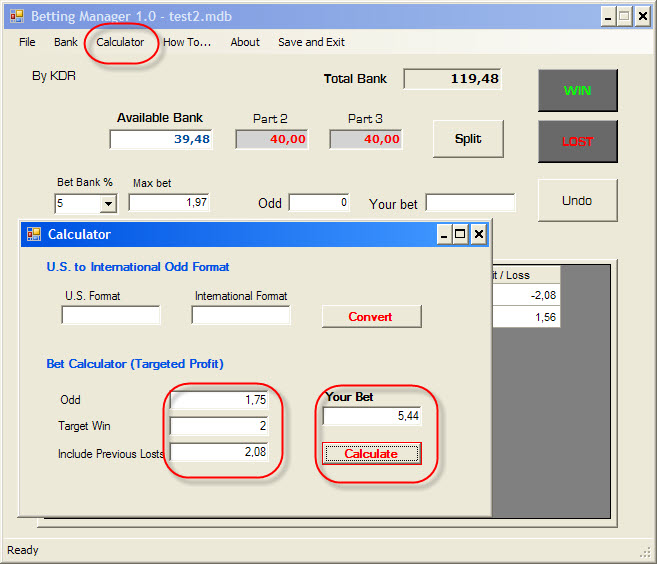Screen dimensions: 657x564
Task: Click the Max bet field
Action: coord(169,203)
